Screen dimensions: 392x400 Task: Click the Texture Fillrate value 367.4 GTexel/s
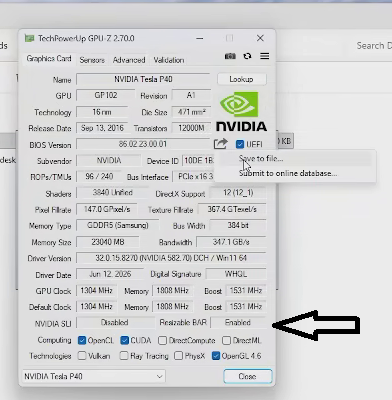pyautogui.click(x=232, y=209)
